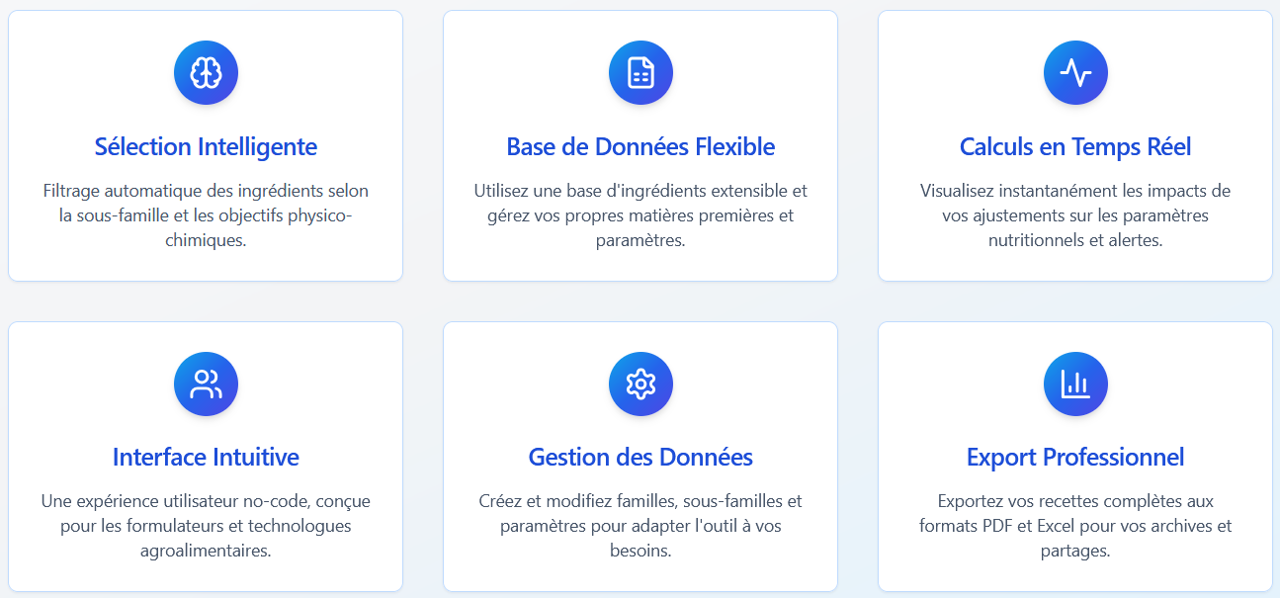Select the Export Professionnel card background
This screenshot has width=1280, height=598.
pyautogui.click(x=1076, y=457)
